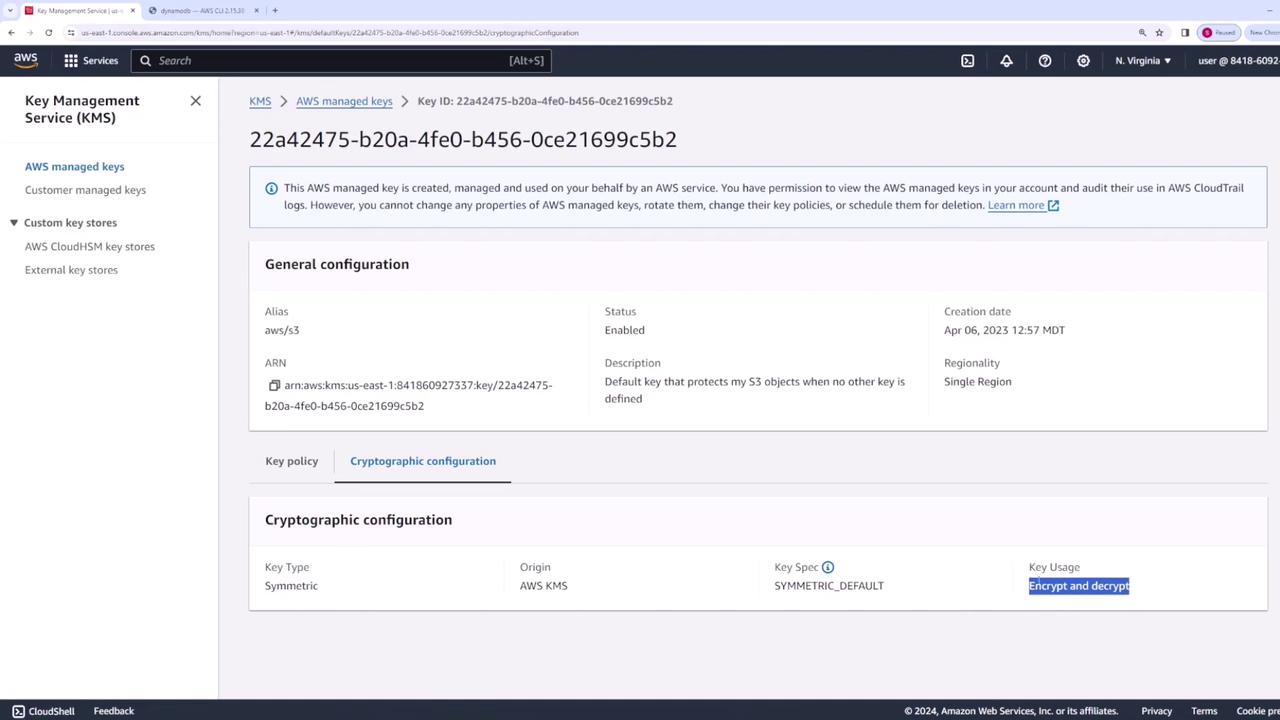Switch to the Key policy tab
This screenshot has height=720, width=1280.
tap(292, 461)
